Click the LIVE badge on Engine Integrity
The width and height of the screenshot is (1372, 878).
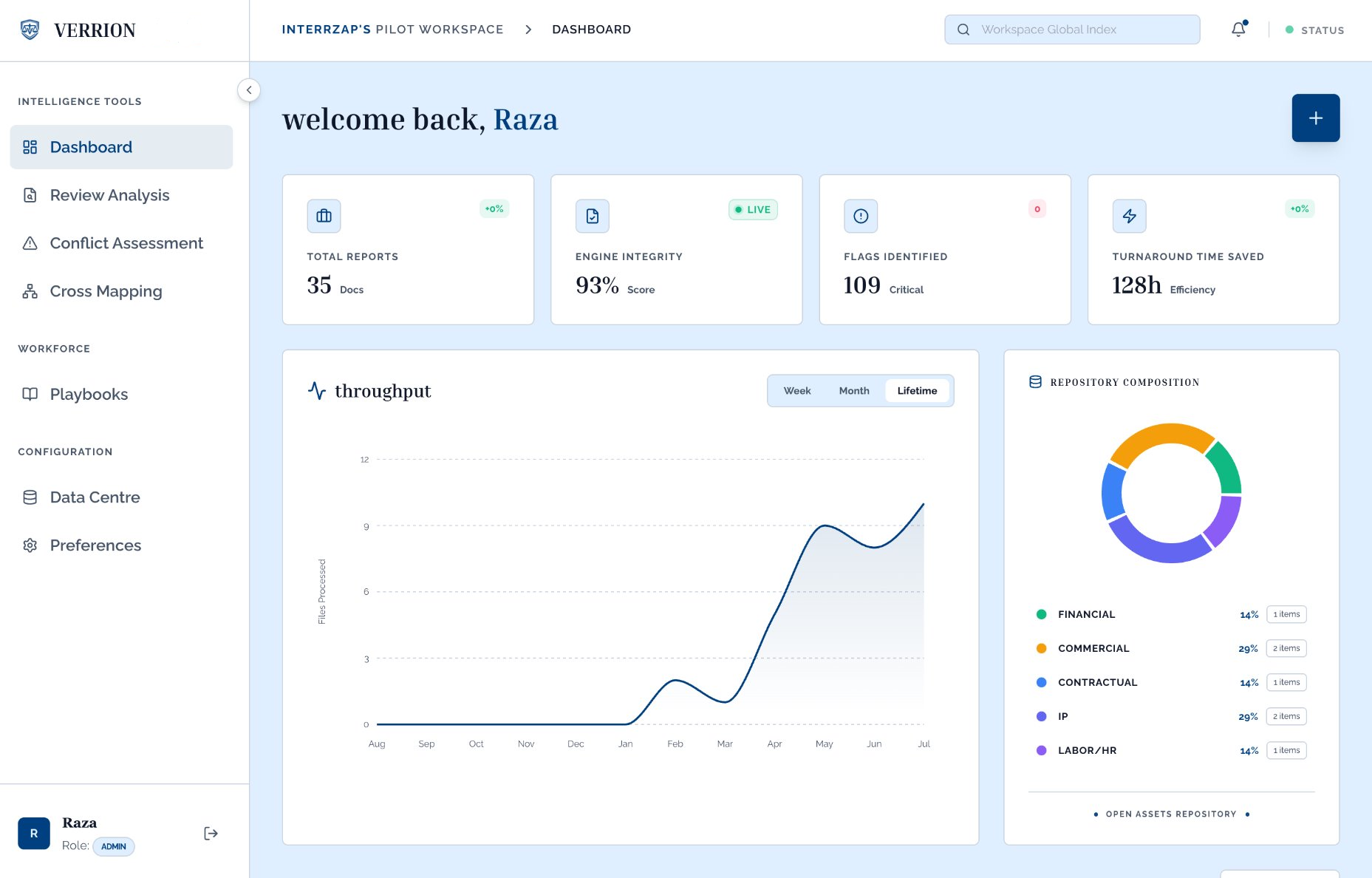tap(753, 210)
